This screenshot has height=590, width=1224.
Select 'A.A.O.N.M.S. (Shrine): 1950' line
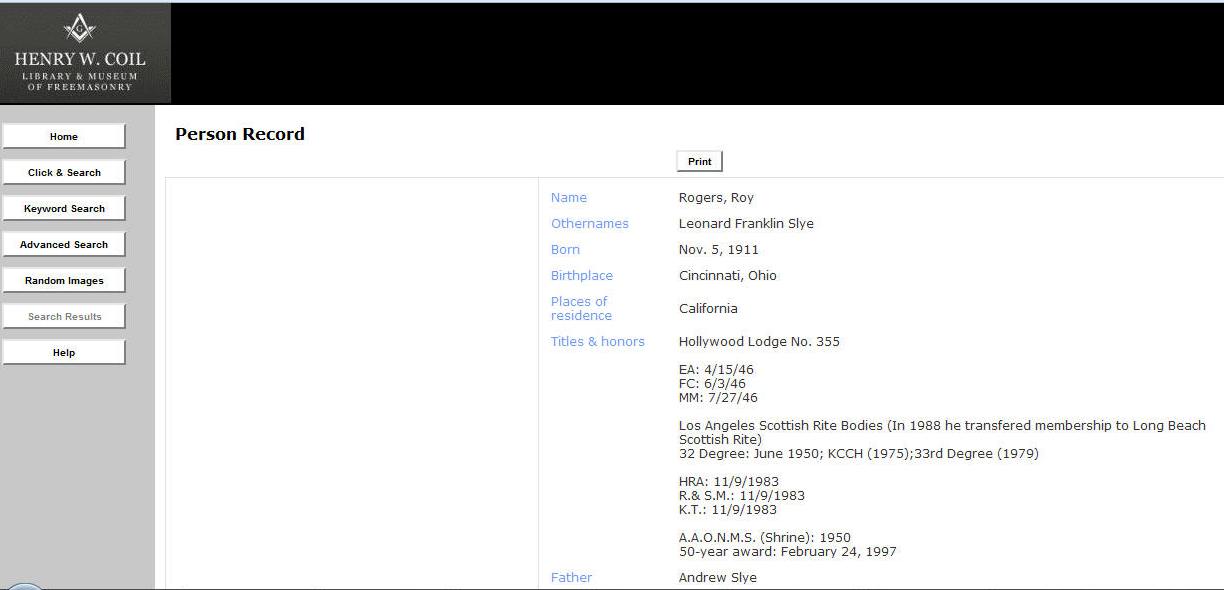point(765,538)
